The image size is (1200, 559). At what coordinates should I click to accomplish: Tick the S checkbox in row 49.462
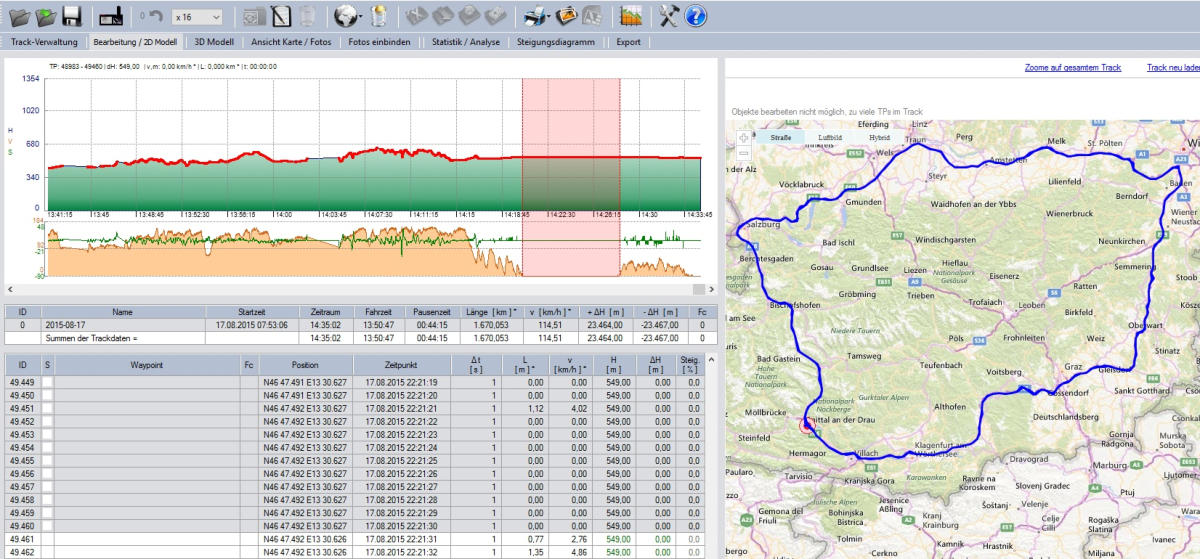(47, 551)
